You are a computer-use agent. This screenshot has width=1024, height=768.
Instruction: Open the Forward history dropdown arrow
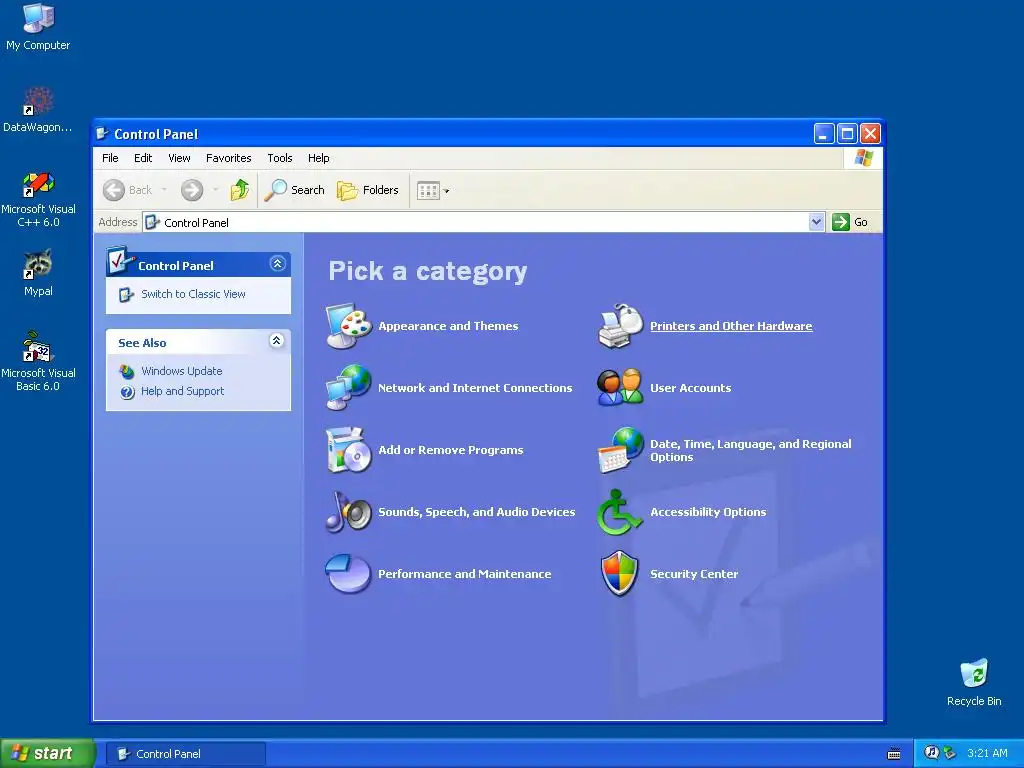215,190
